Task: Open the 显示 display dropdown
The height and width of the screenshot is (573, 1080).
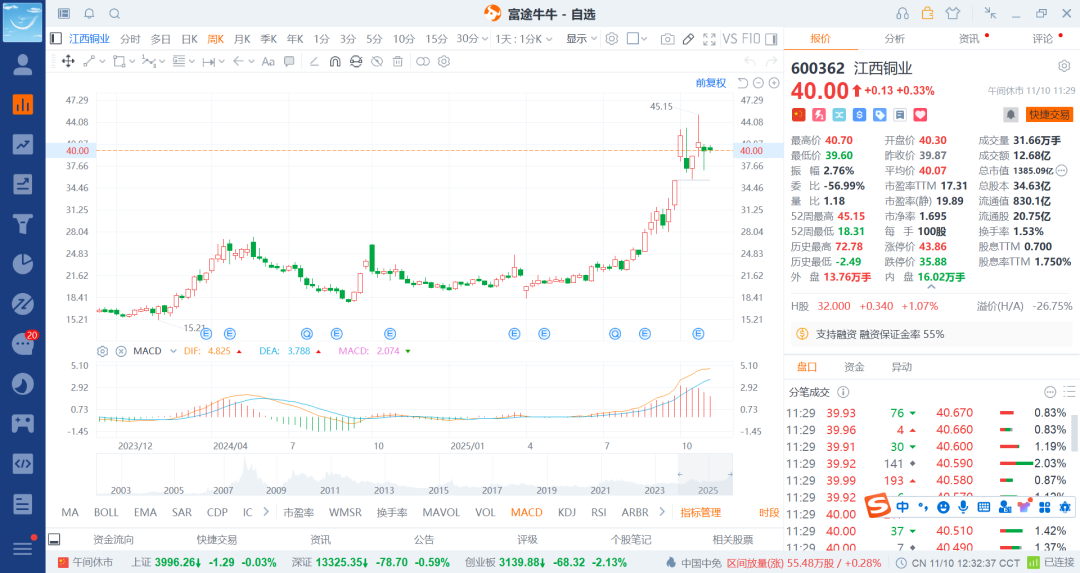Action: tap(581, 39)
